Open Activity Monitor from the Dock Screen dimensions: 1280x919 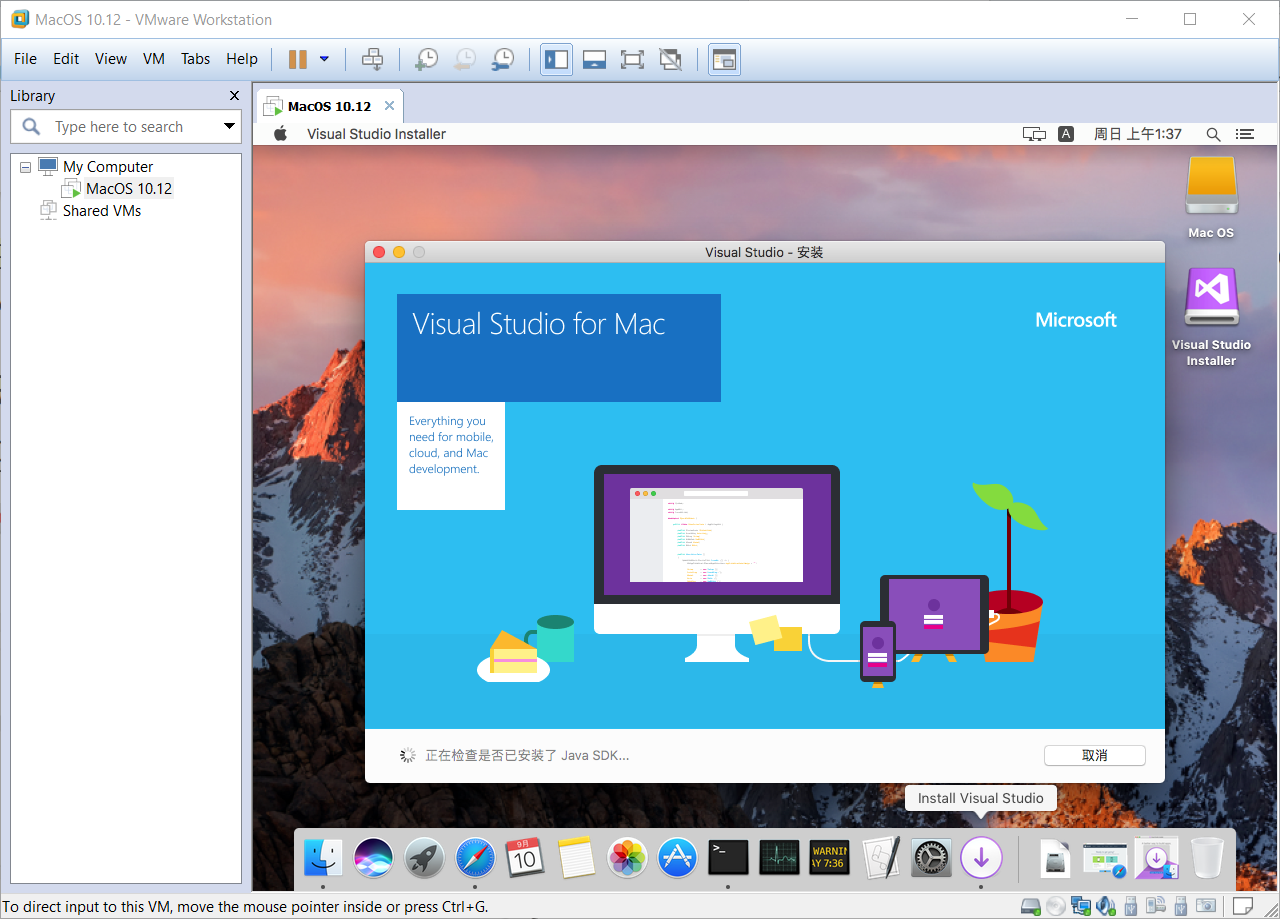click(x=779, y=857)
